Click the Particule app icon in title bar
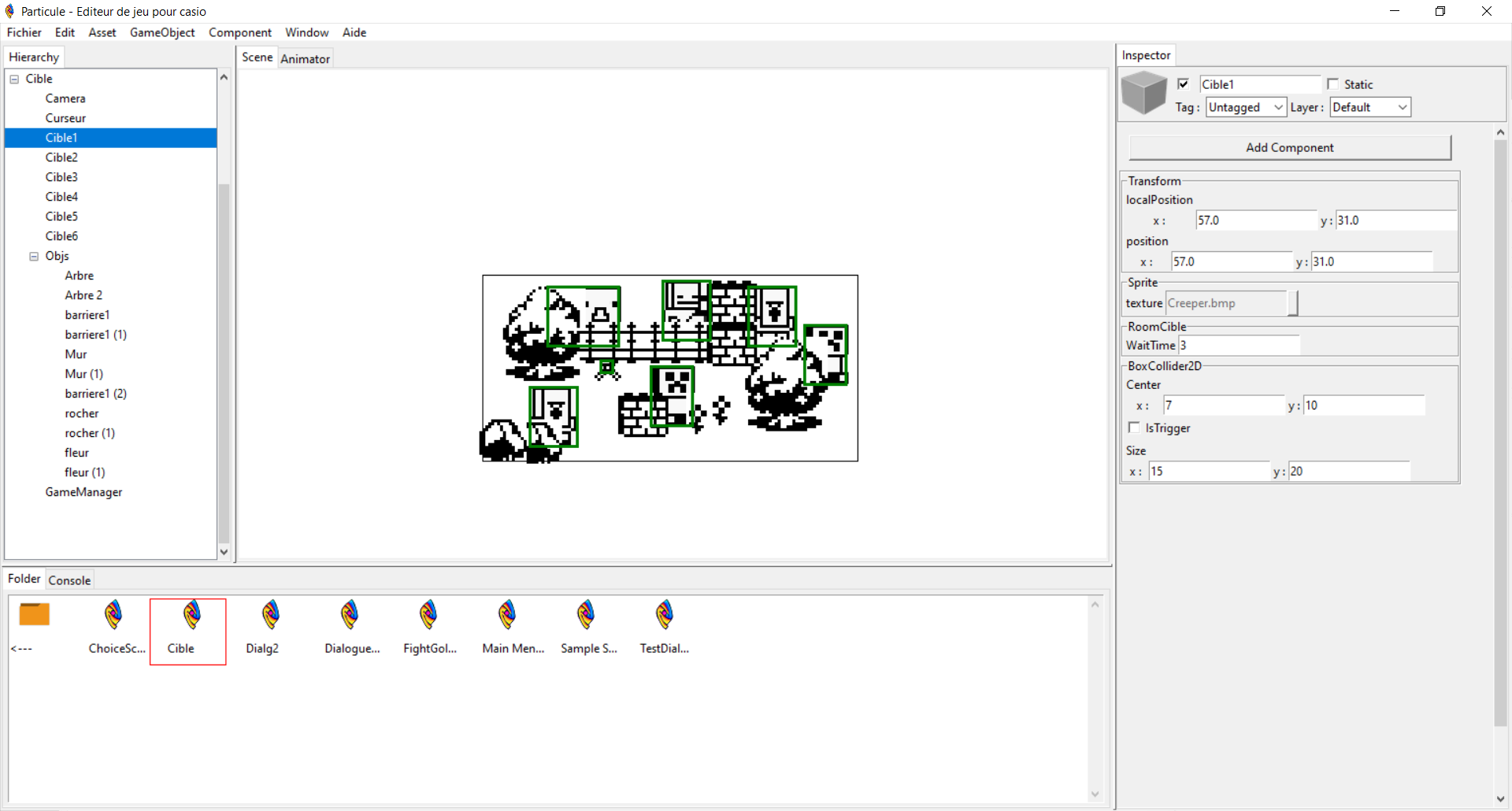Screen dimensions: 1512x811 (x=9, y=11)
